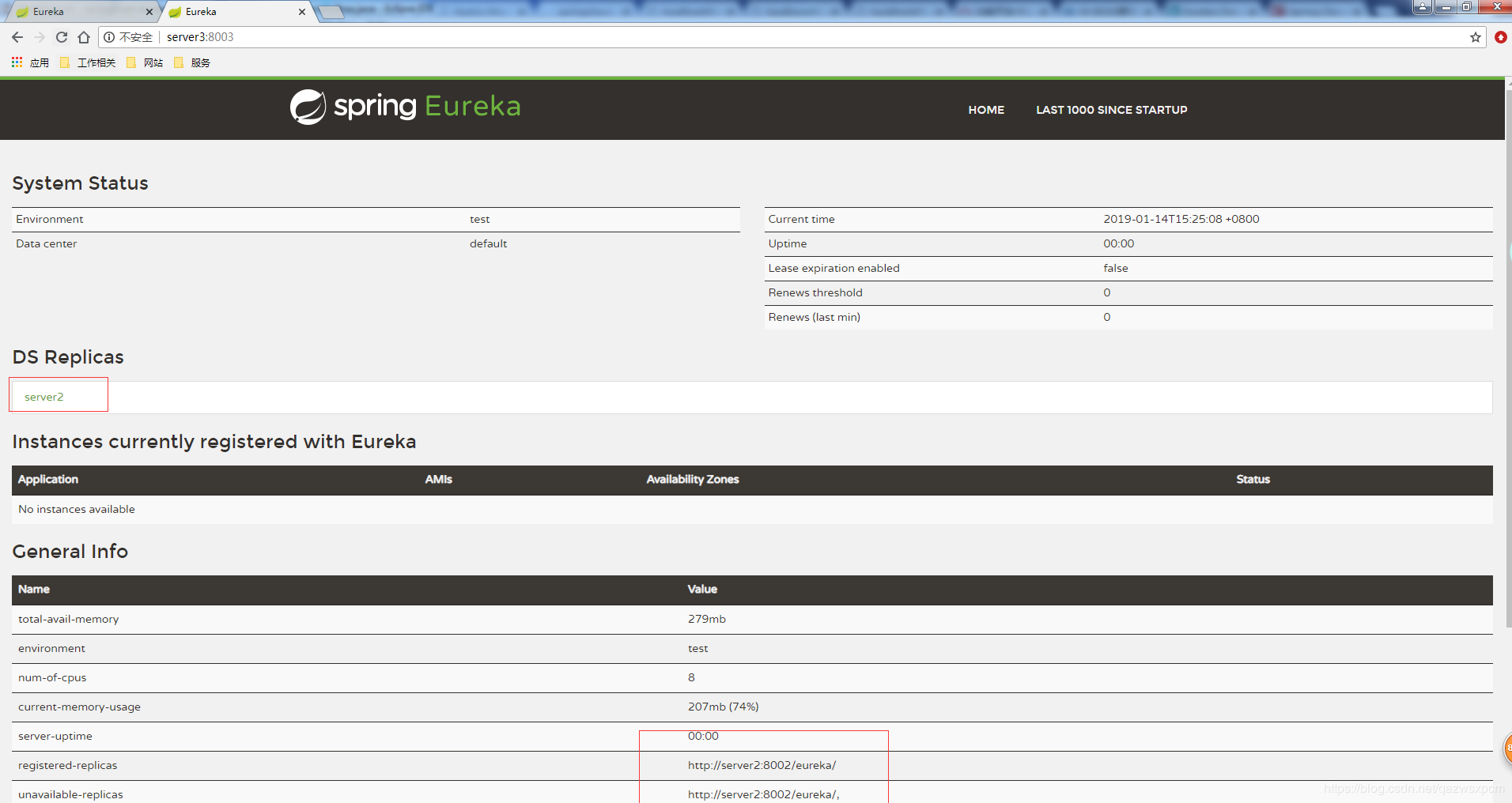
Task: Select the '279mb' memory value
Action: (707, 619)
